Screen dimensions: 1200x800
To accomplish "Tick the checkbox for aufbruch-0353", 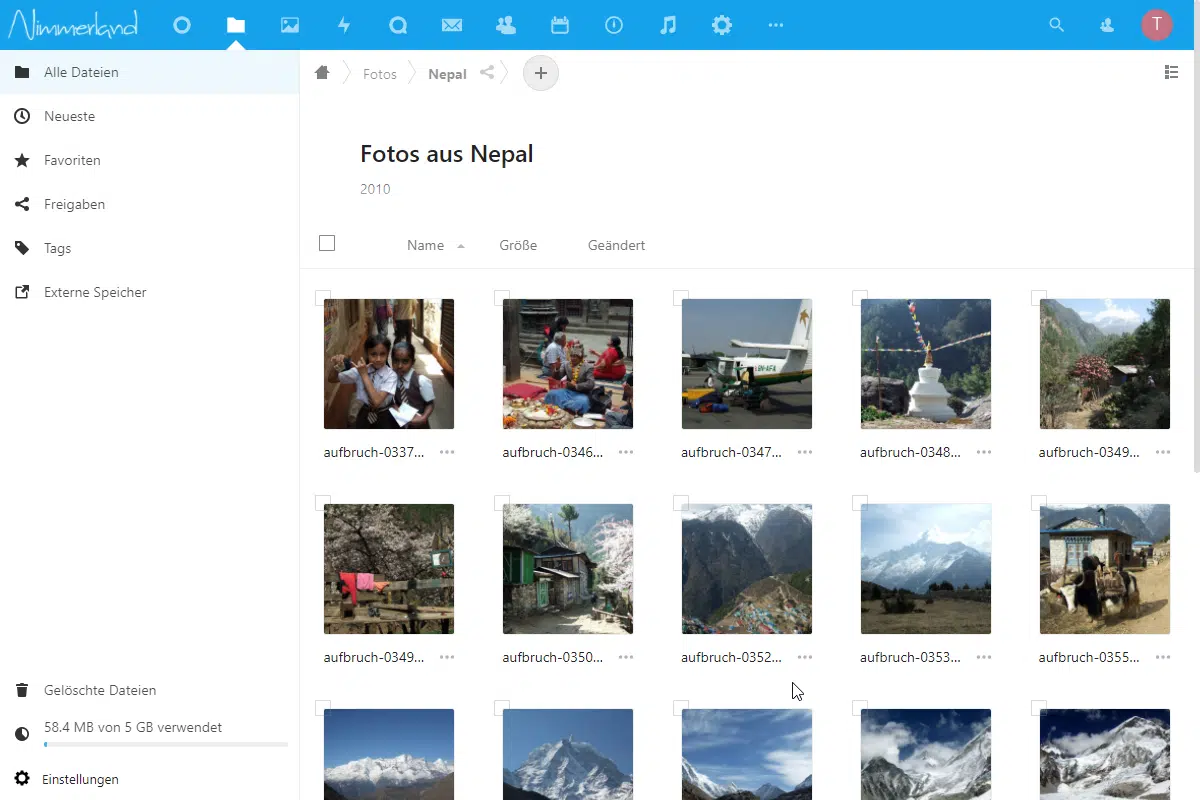I will pyautogui.click(x=859, y=502).
